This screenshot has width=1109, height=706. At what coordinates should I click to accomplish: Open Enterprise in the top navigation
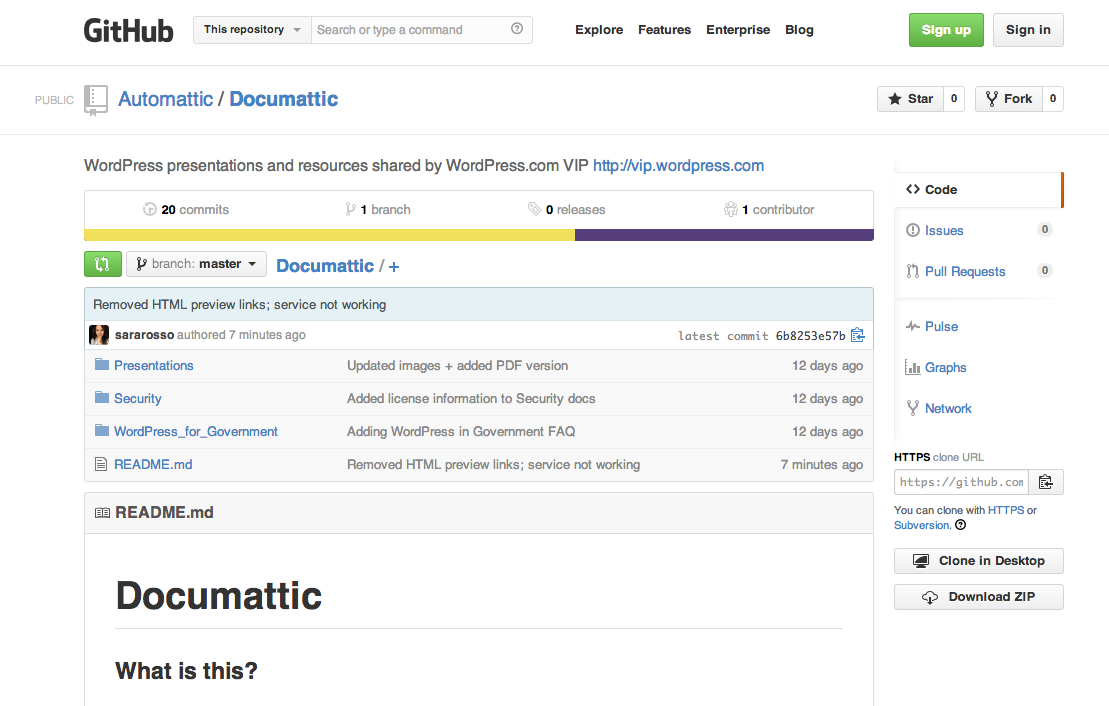(x=738, y=30)
